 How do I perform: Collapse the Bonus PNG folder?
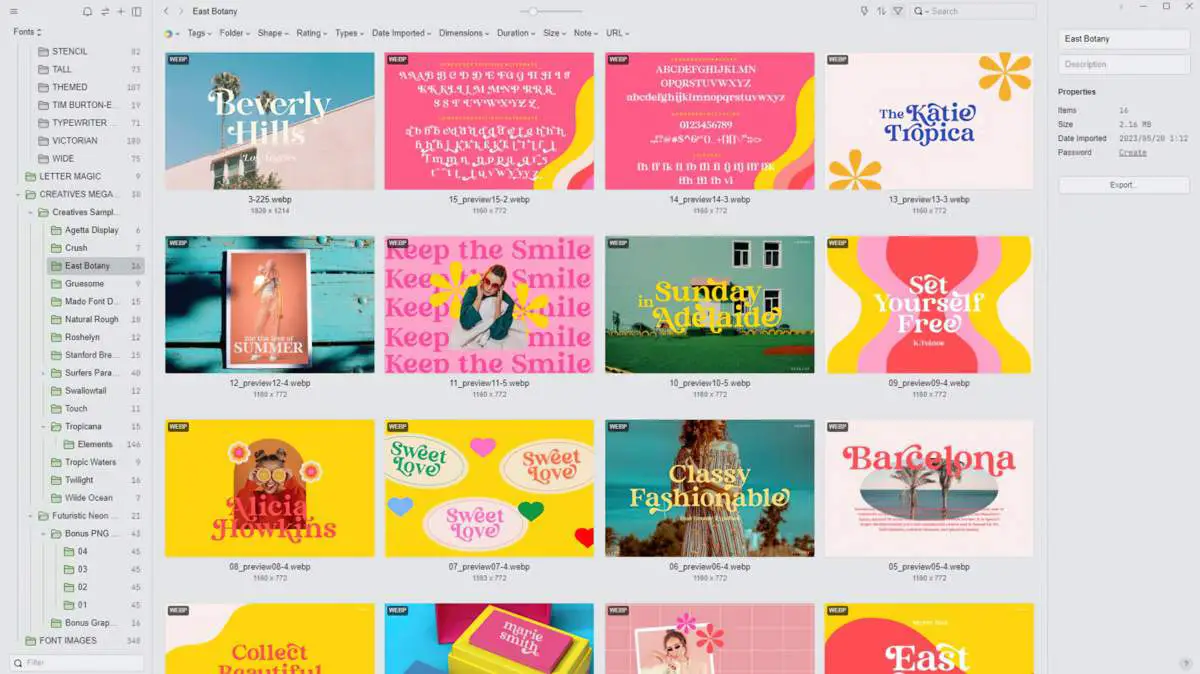(x=44, y=534)
